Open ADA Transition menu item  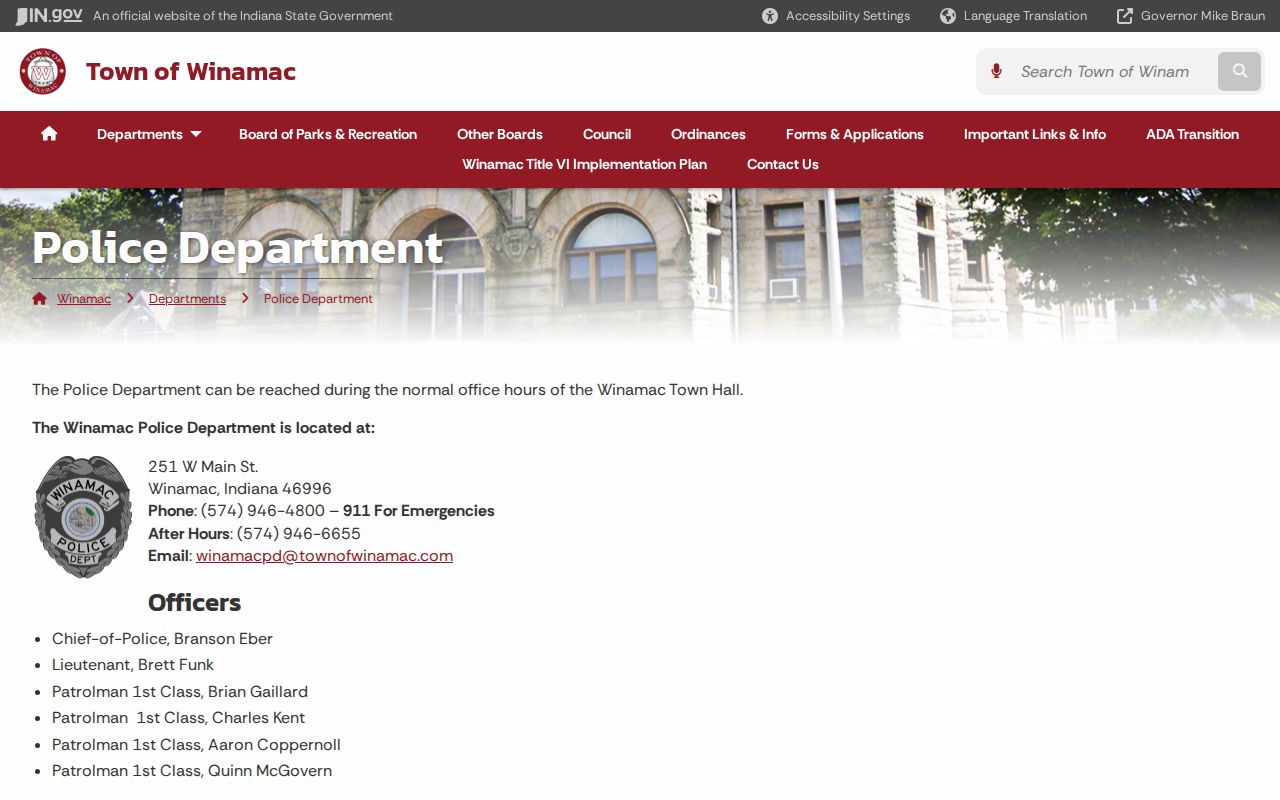tap(1192, 134)
